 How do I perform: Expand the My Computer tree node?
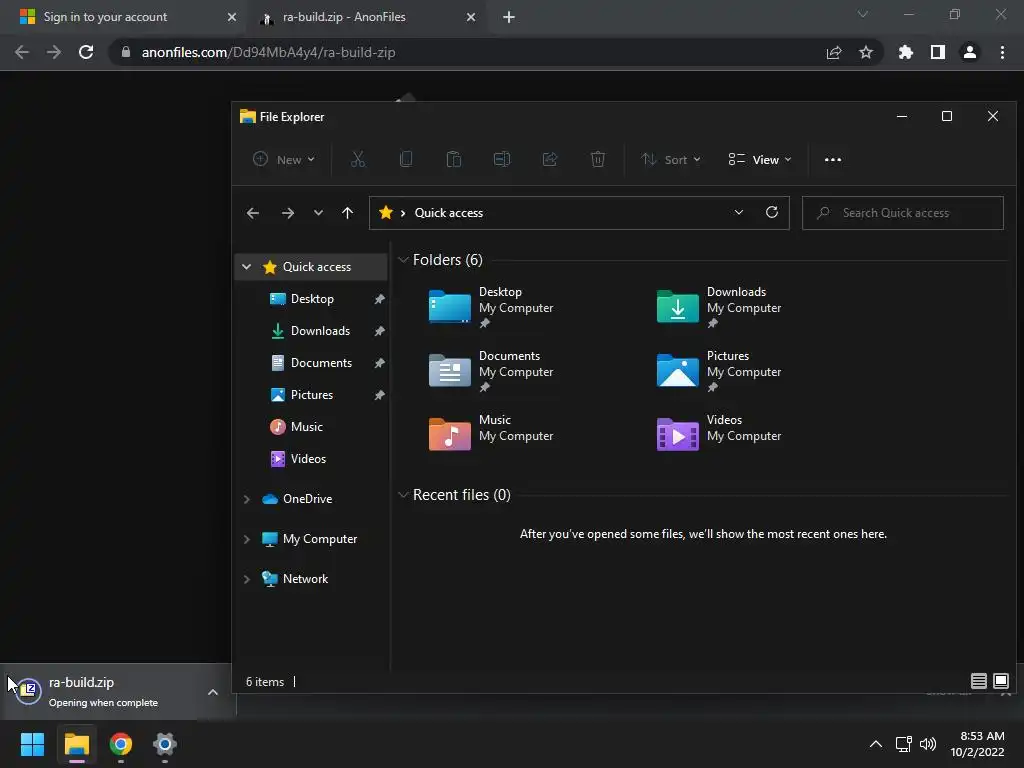[x=246, y=539]
